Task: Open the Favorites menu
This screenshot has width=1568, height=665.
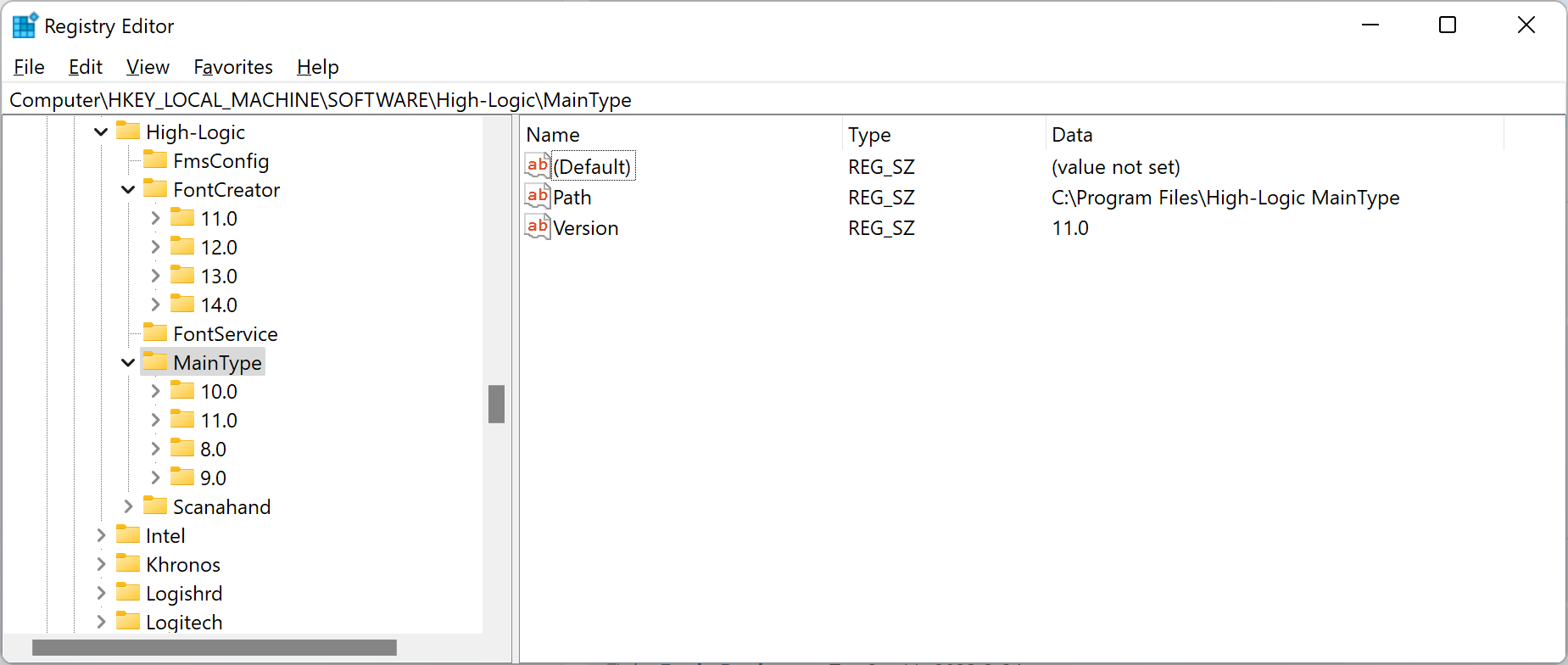Action: (233, 67)
